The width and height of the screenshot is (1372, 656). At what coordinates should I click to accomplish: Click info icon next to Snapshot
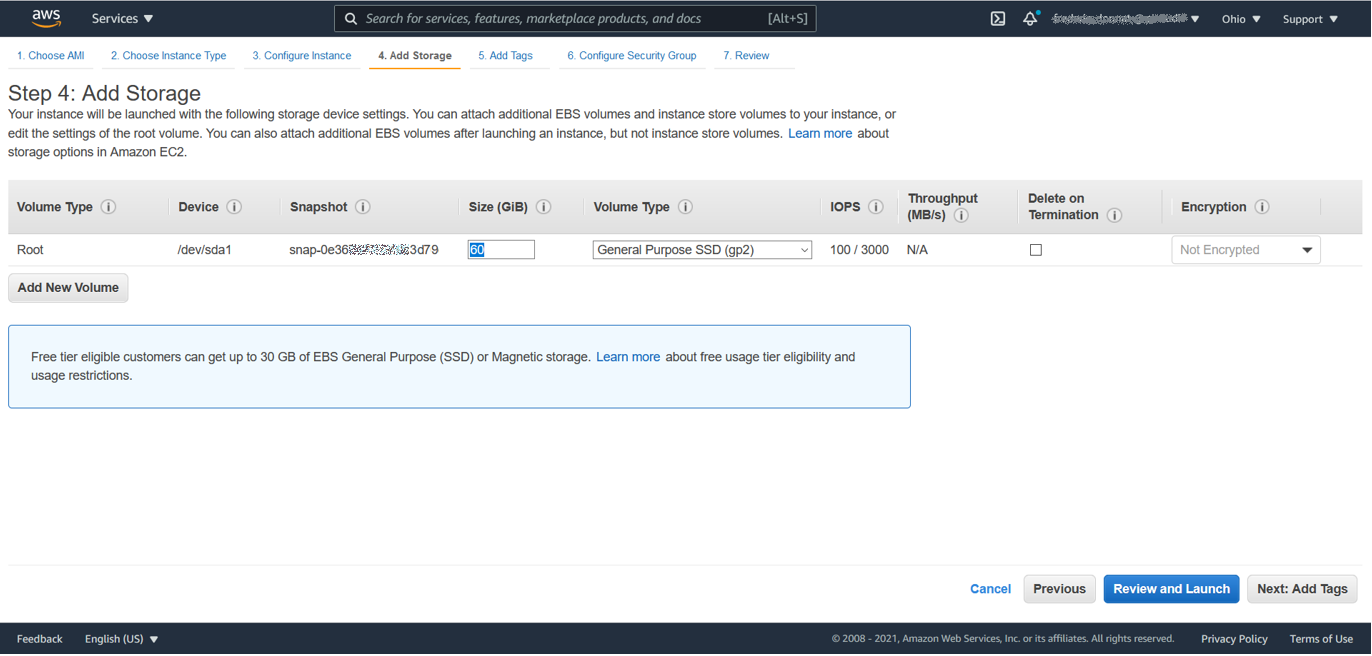point(363,207)
